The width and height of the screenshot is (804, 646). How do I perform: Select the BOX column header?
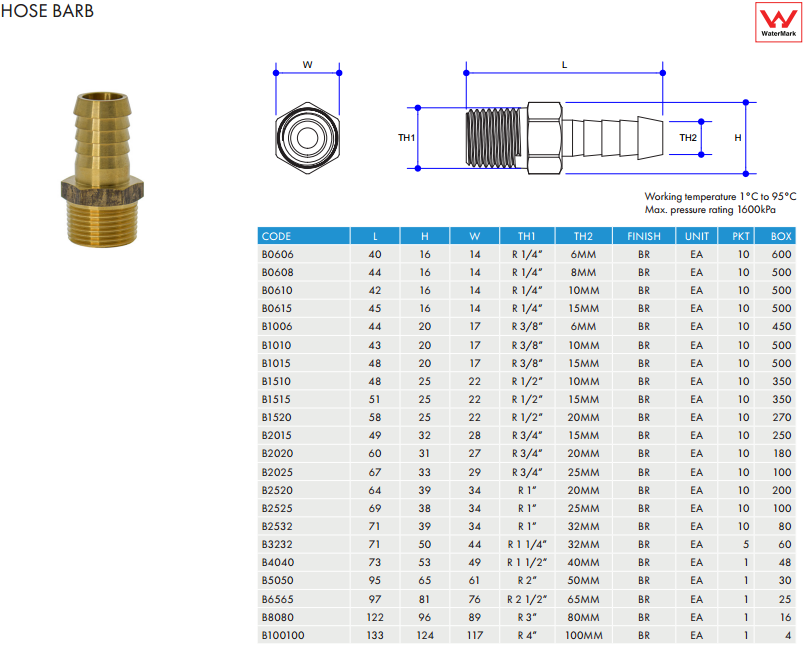781,237
